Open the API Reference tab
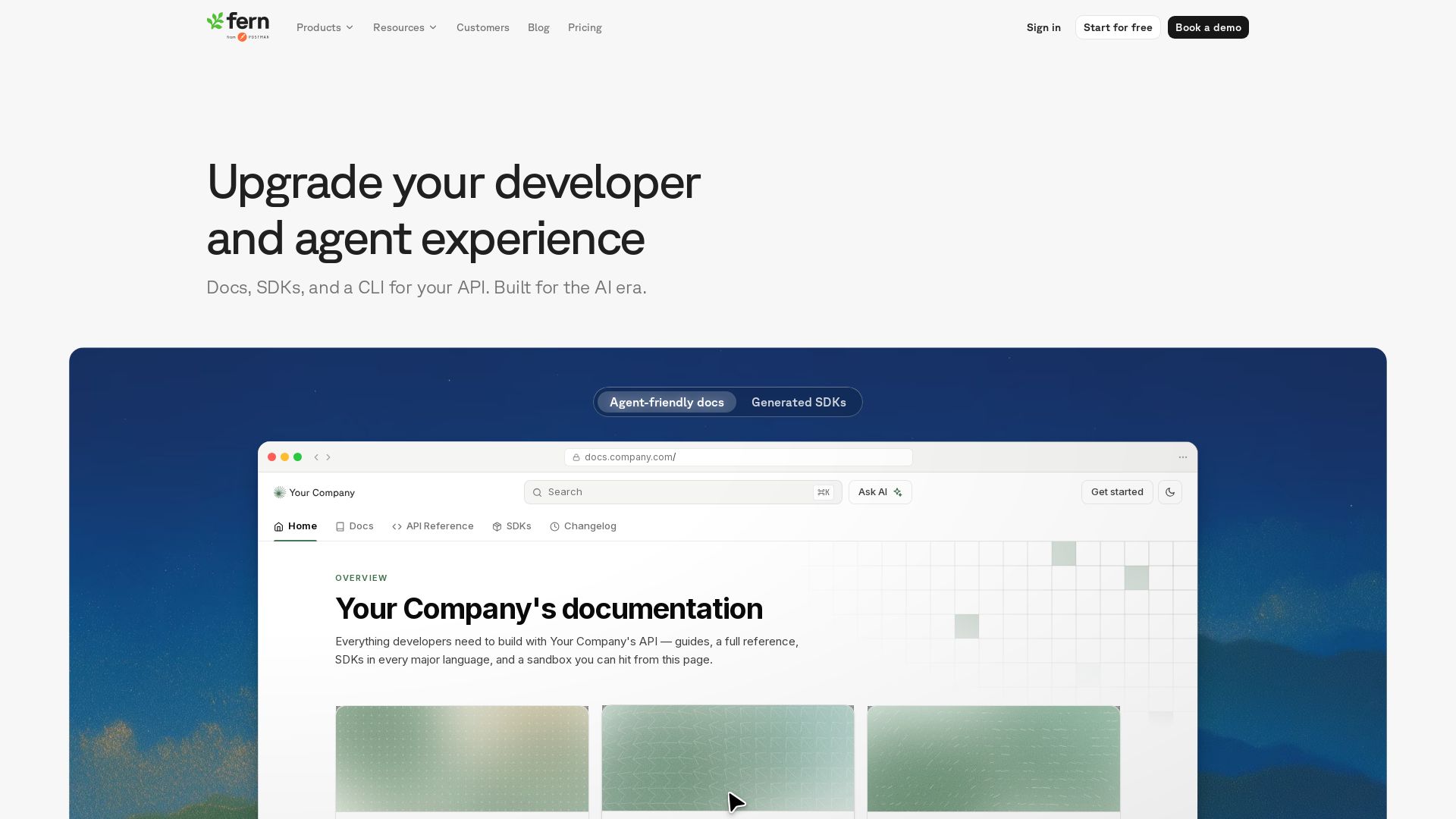Screen dimensions: 1456x819 coord(432,526)
